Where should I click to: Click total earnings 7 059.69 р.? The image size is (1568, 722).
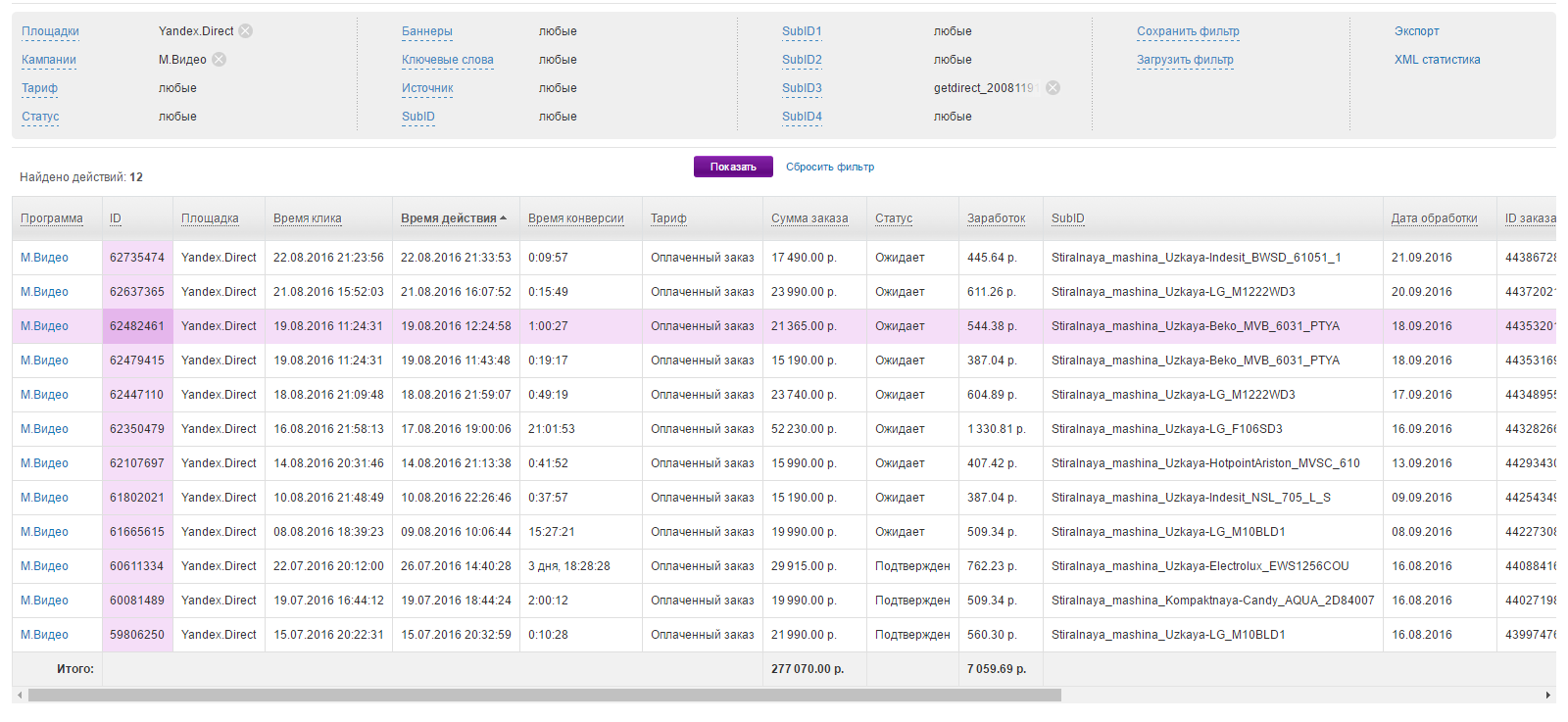pos(997,669)
